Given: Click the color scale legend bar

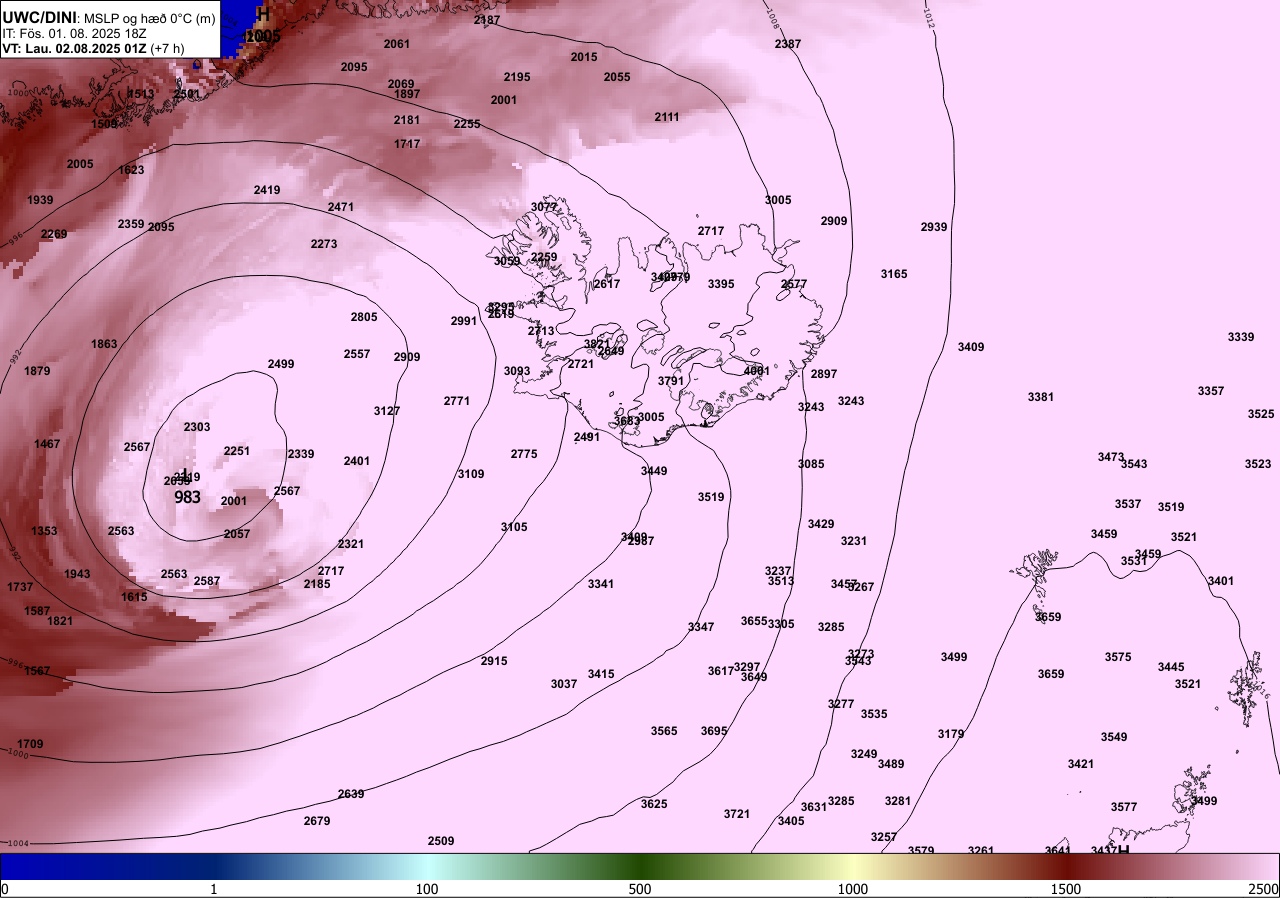Looking at the screenshot, I should pos(640,866).
